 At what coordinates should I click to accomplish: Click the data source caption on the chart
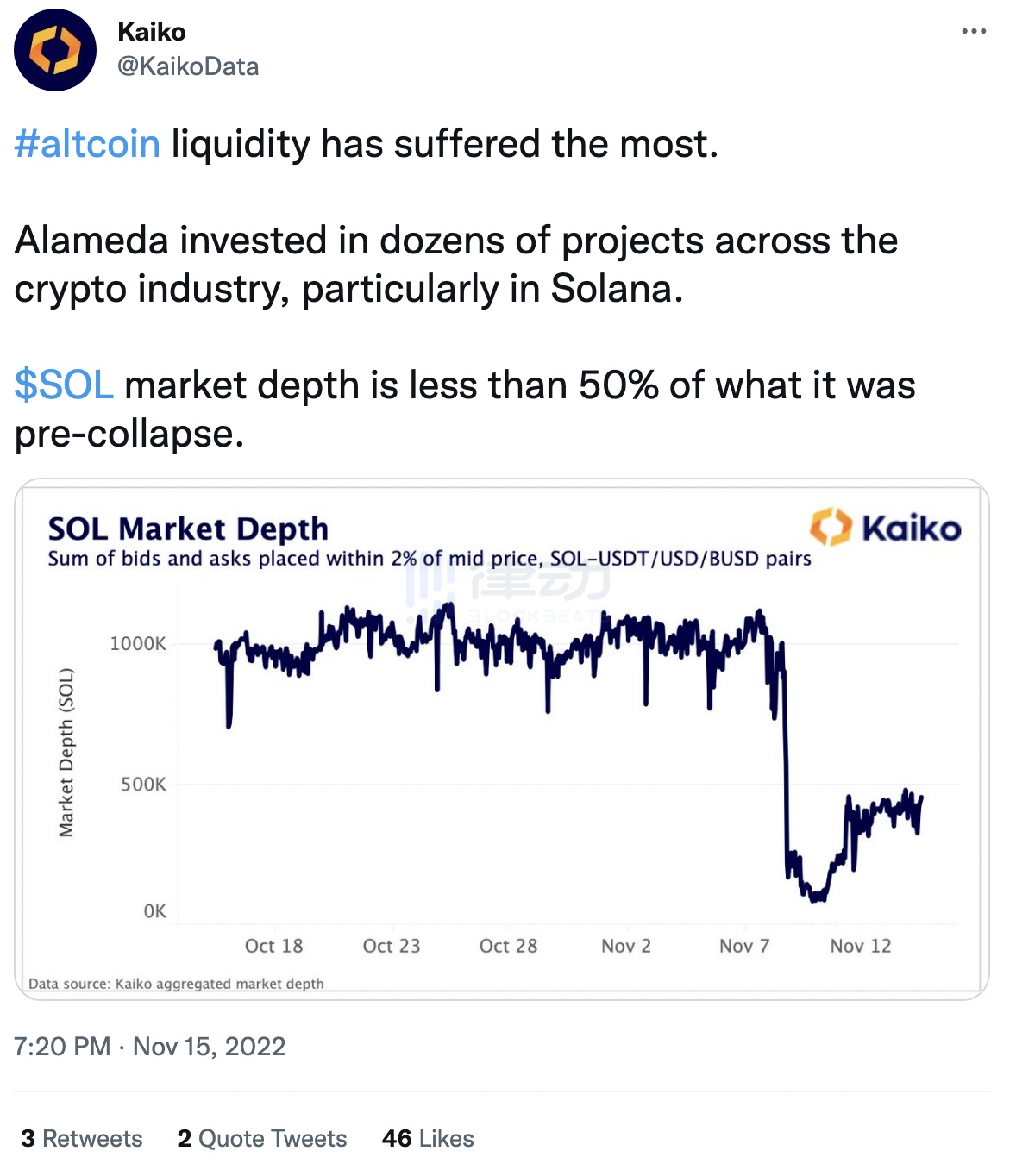click(x=176, y=984)
